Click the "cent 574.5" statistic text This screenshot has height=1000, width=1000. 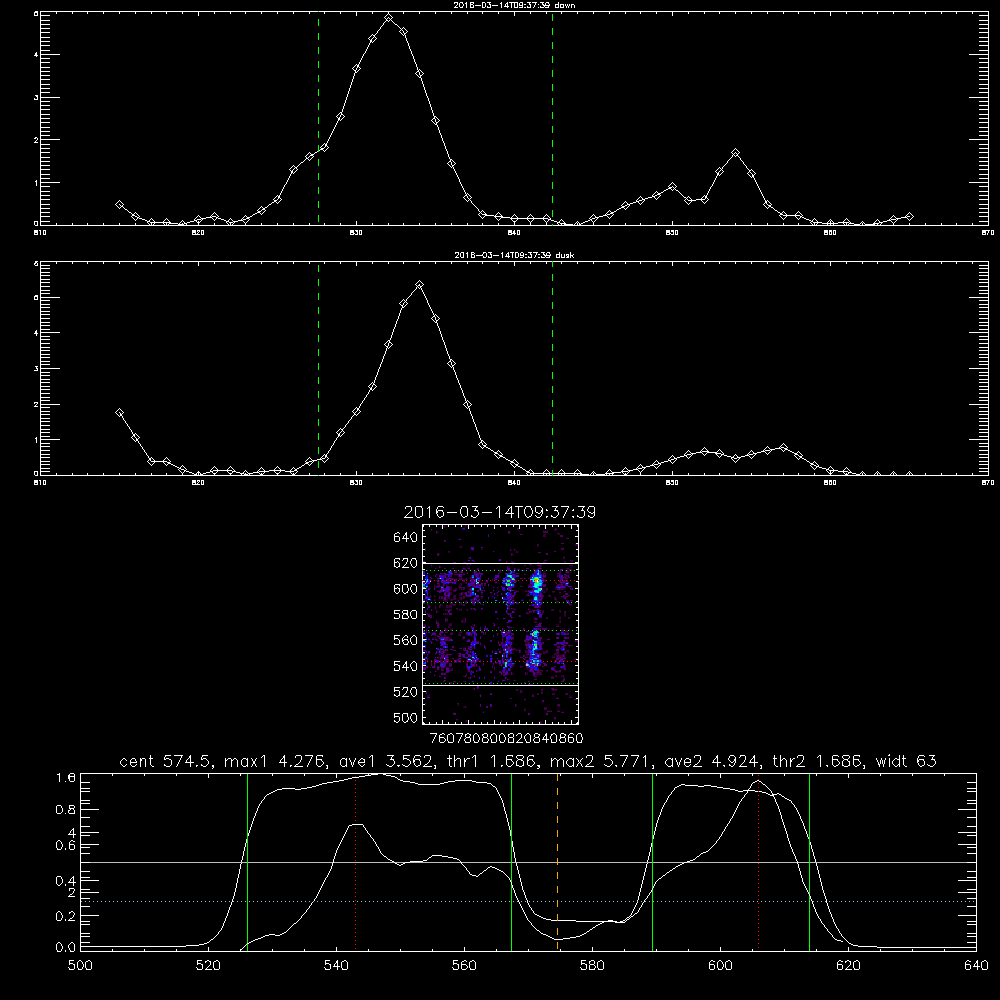click(x=168, y=761)
